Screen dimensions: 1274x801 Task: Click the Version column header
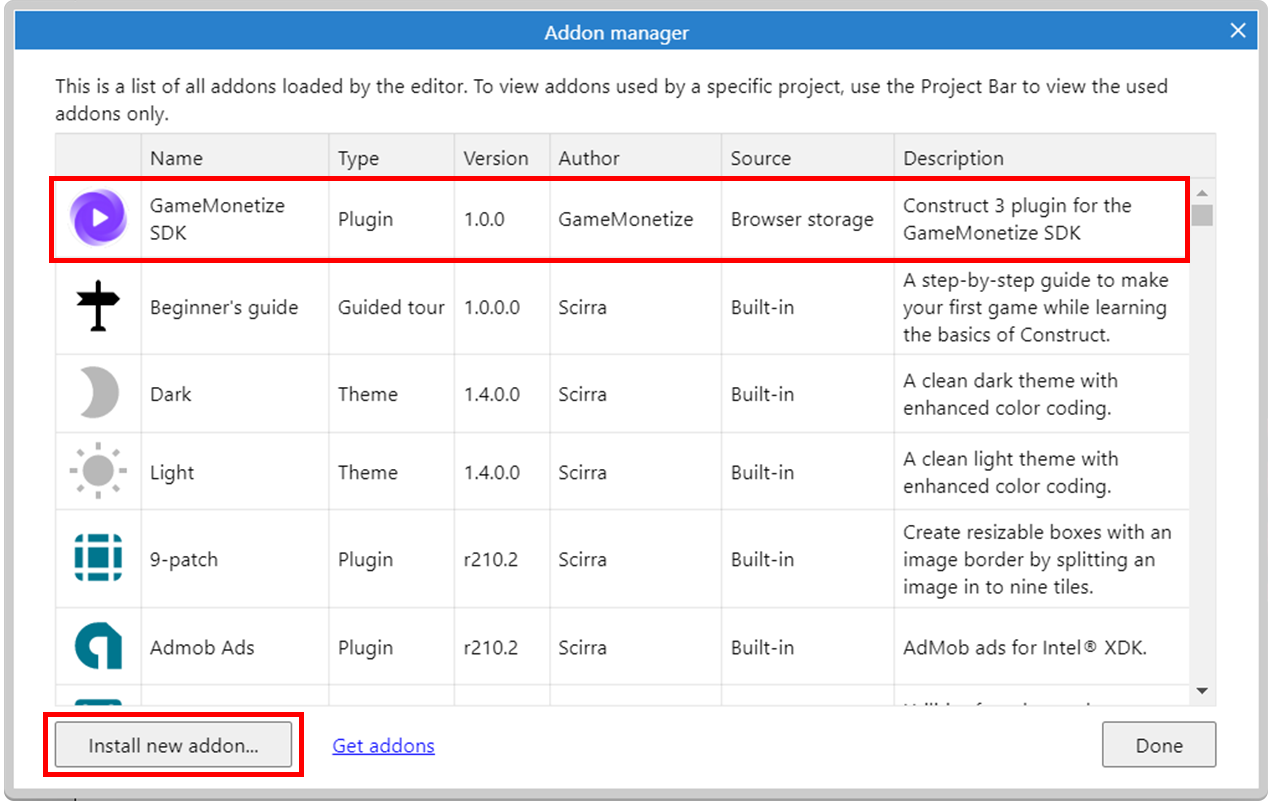(496, 158)
